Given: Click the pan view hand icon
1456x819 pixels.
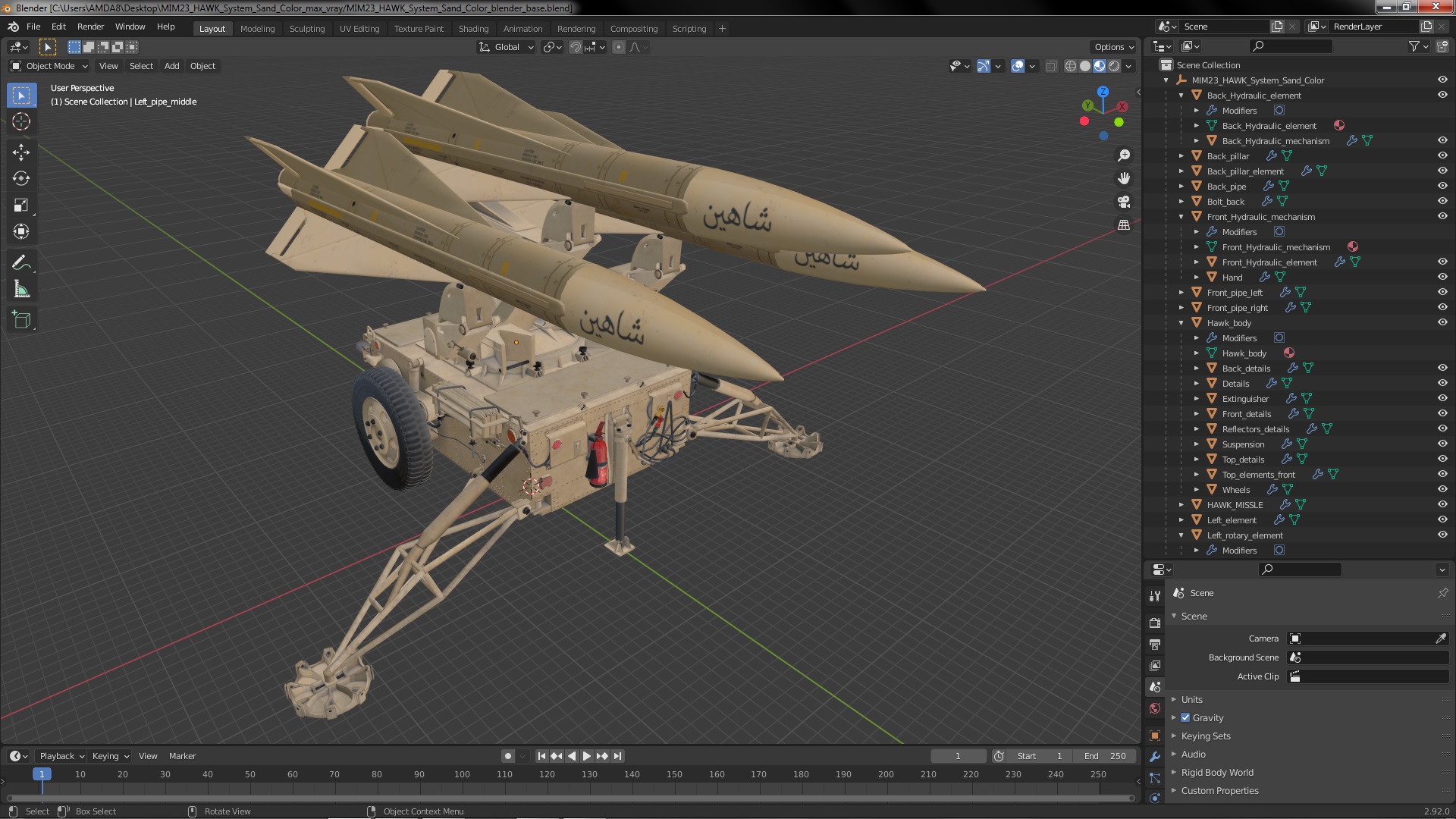Looking at the screenshot, I should point(1124,178).
